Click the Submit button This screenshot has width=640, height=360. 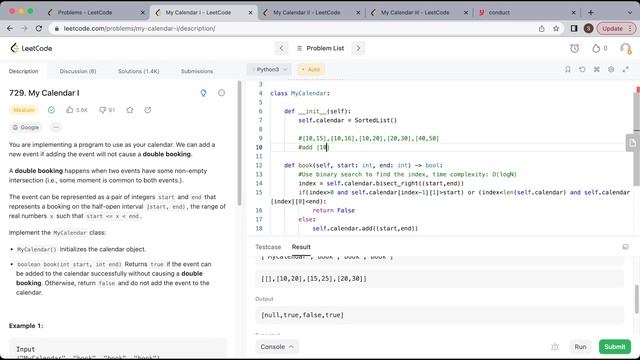pos(614,347)
